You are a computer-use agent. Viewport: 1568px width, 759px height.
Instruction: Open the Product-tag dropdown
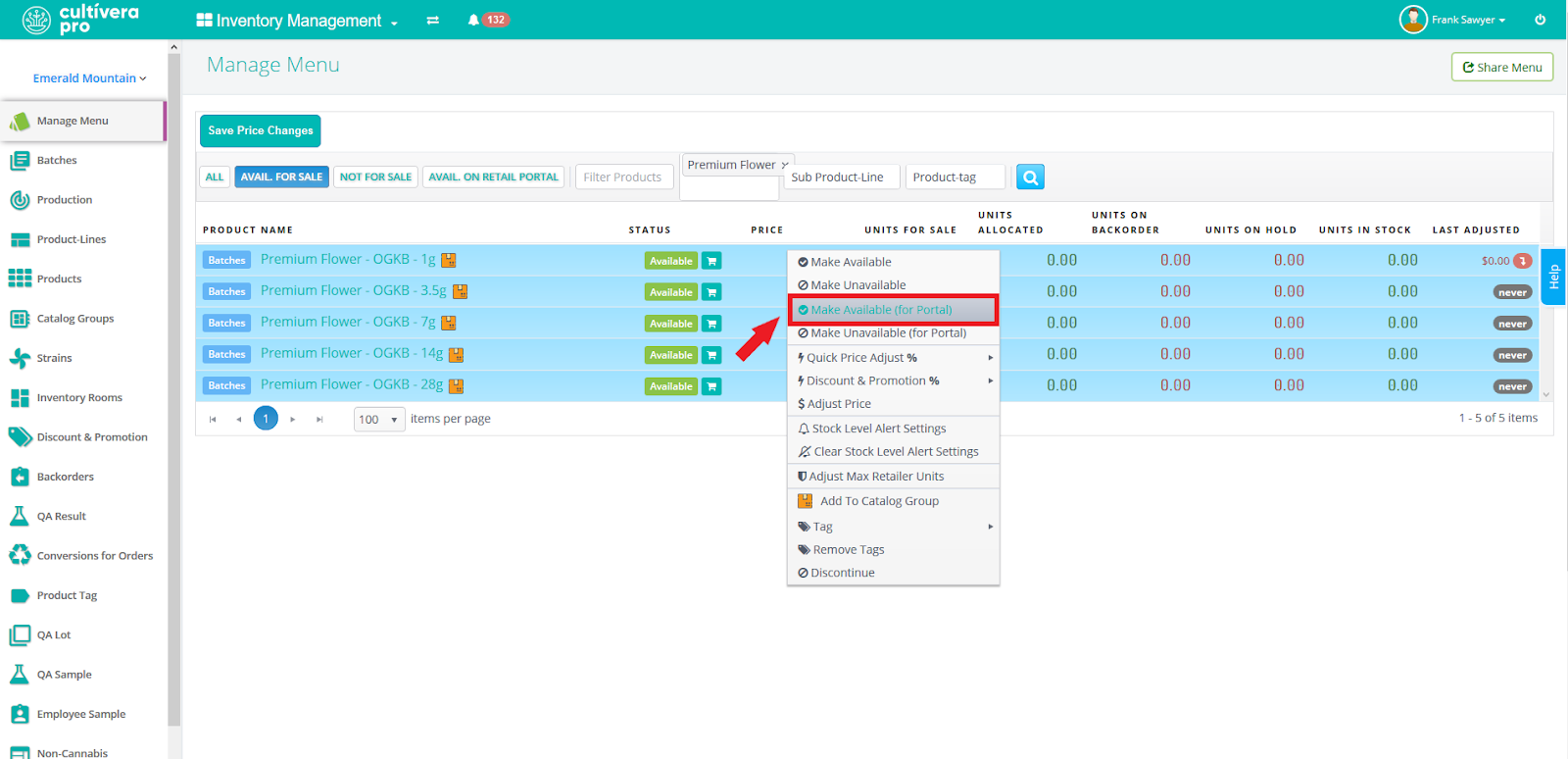coord(955,177)
